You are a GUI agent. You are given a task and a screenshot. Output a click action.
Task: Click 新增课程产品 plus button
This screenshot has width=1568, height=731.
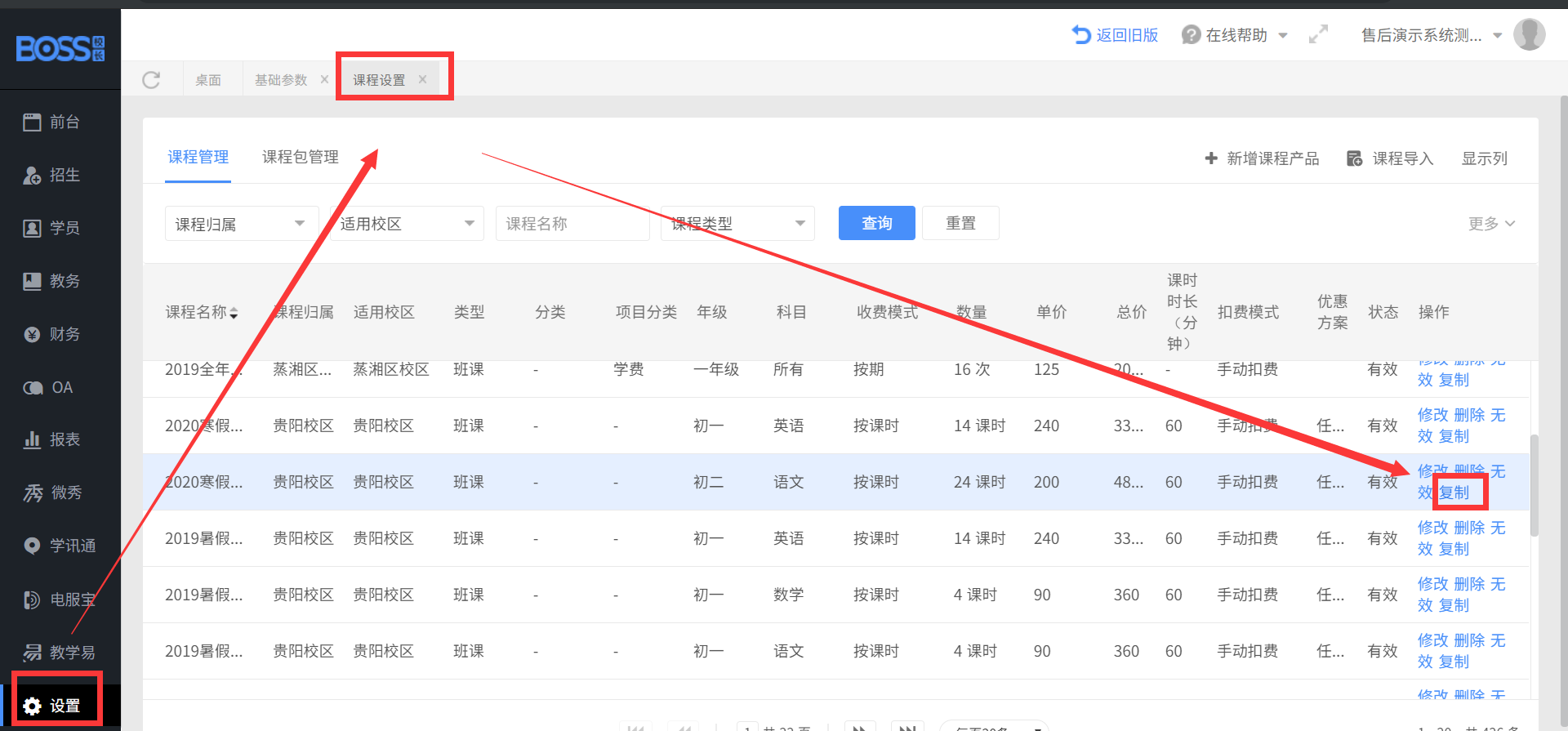tap(1262, 158)
